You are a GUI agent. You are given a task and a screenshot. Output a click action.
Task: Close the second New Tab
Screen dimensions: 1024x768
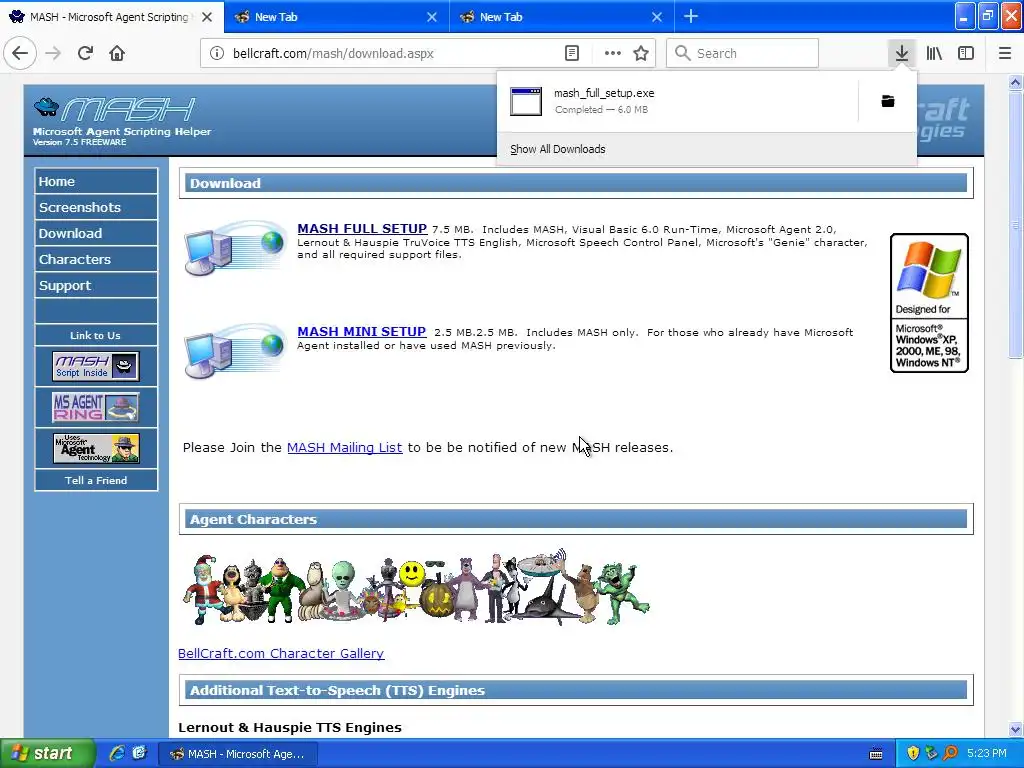[432, 17]
